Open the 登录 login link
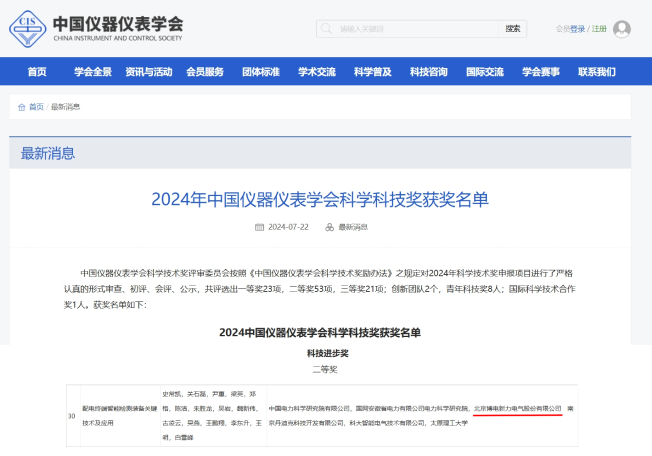652x456 pixels. pyautogui.click(x=578, y=29)
